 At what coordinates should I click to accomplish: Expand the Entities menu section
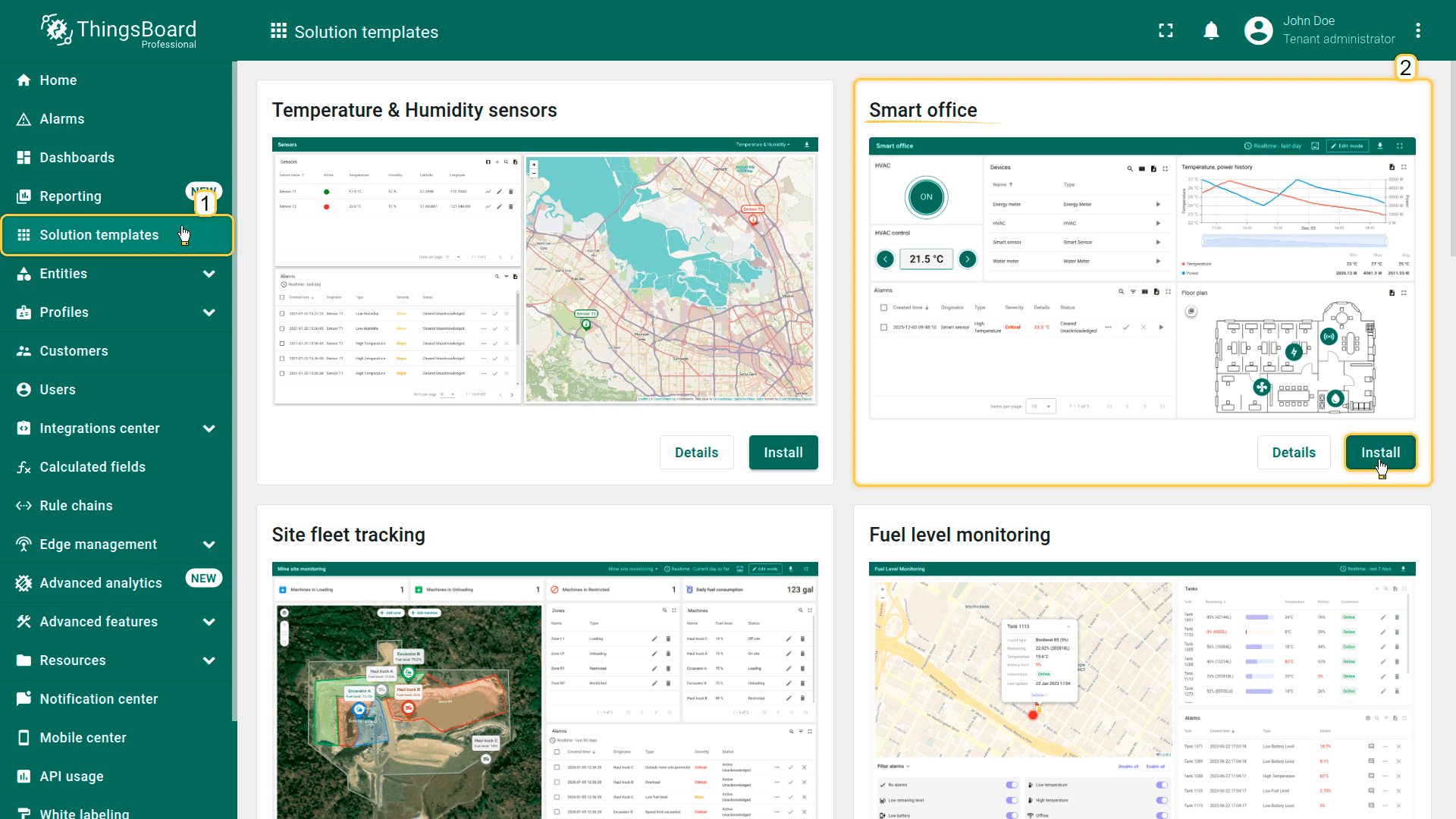[209, 274]
